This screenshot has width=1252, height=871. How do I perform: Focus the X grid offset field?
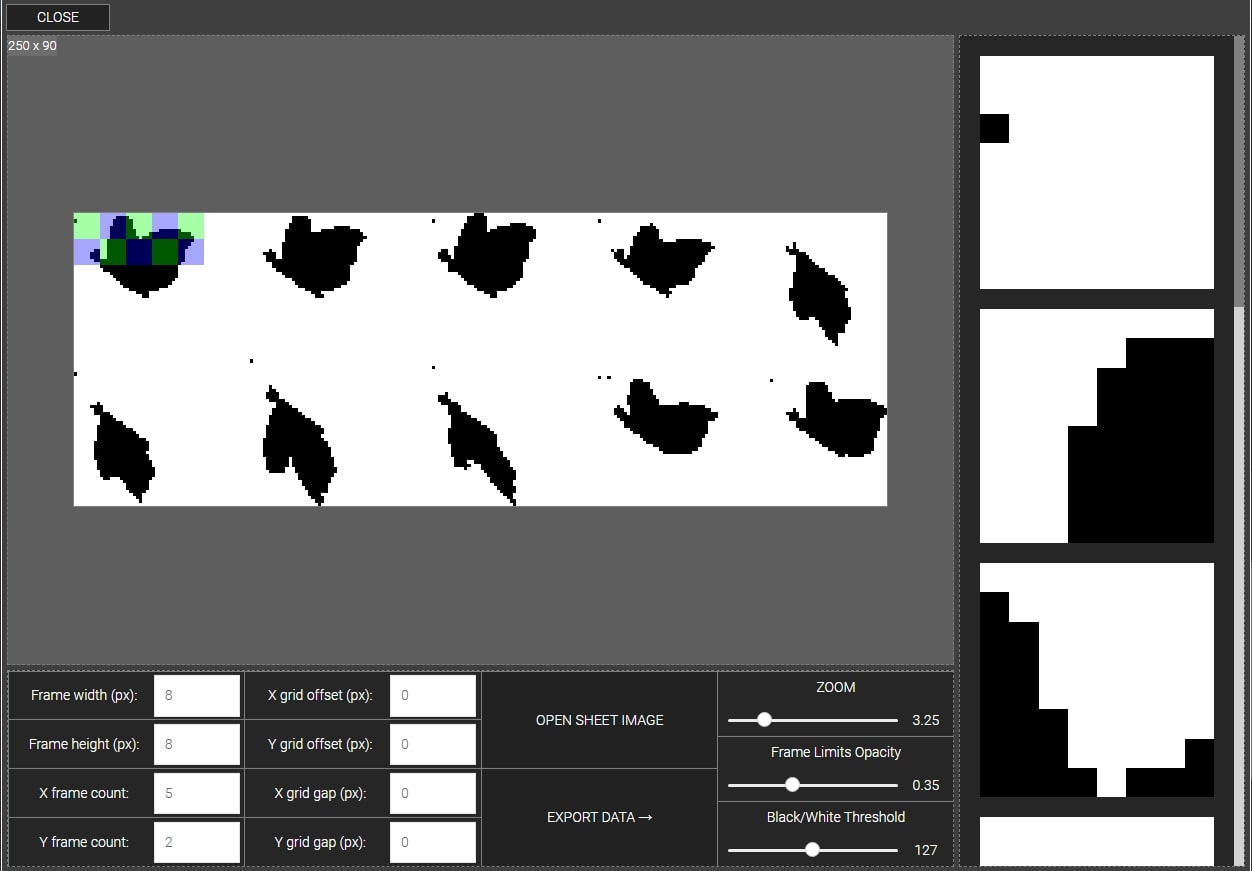pyautogui.click(x=432, y=695)
